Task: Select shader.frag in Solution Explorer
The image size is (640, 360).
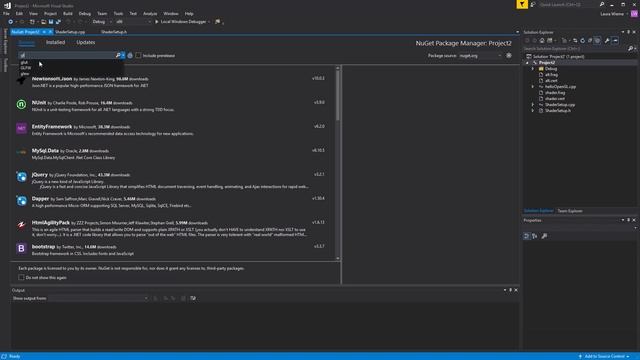Action: (555, 93)
